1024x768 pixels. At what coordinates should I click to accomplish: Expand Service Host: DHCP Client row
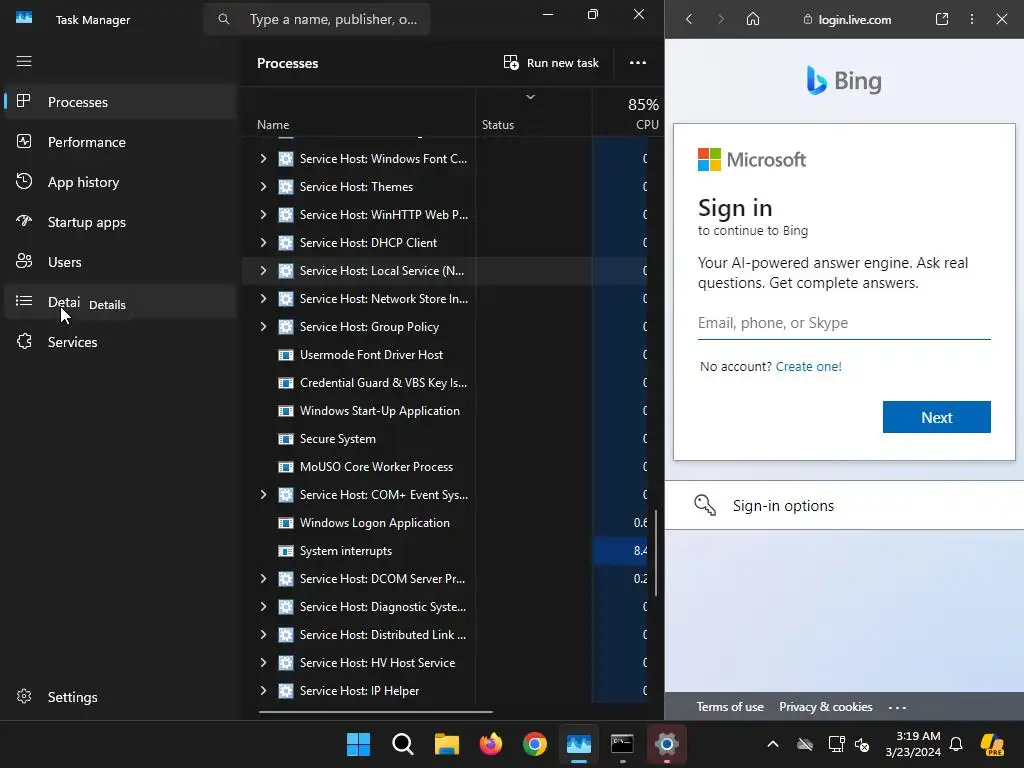click(x=263, y=242)
